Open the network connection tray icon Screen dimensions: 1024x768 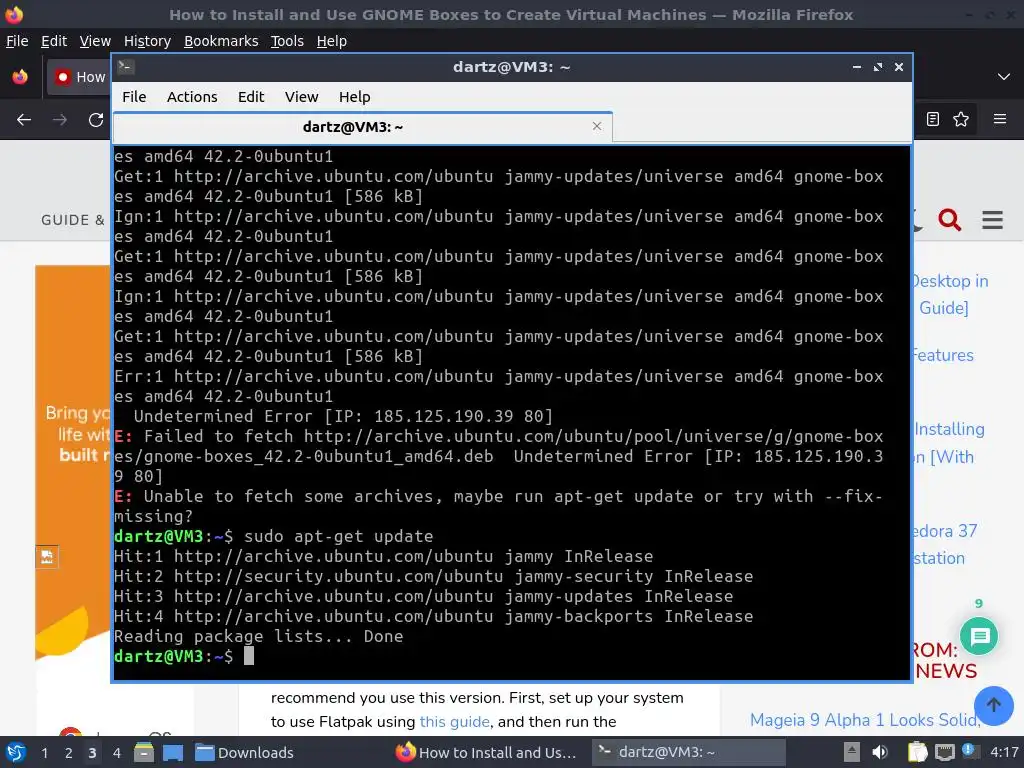944,753
